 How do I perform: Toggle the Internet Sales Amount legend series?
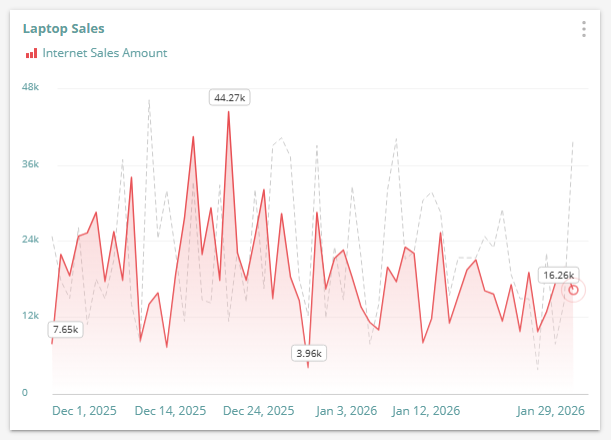click(104, 53)
